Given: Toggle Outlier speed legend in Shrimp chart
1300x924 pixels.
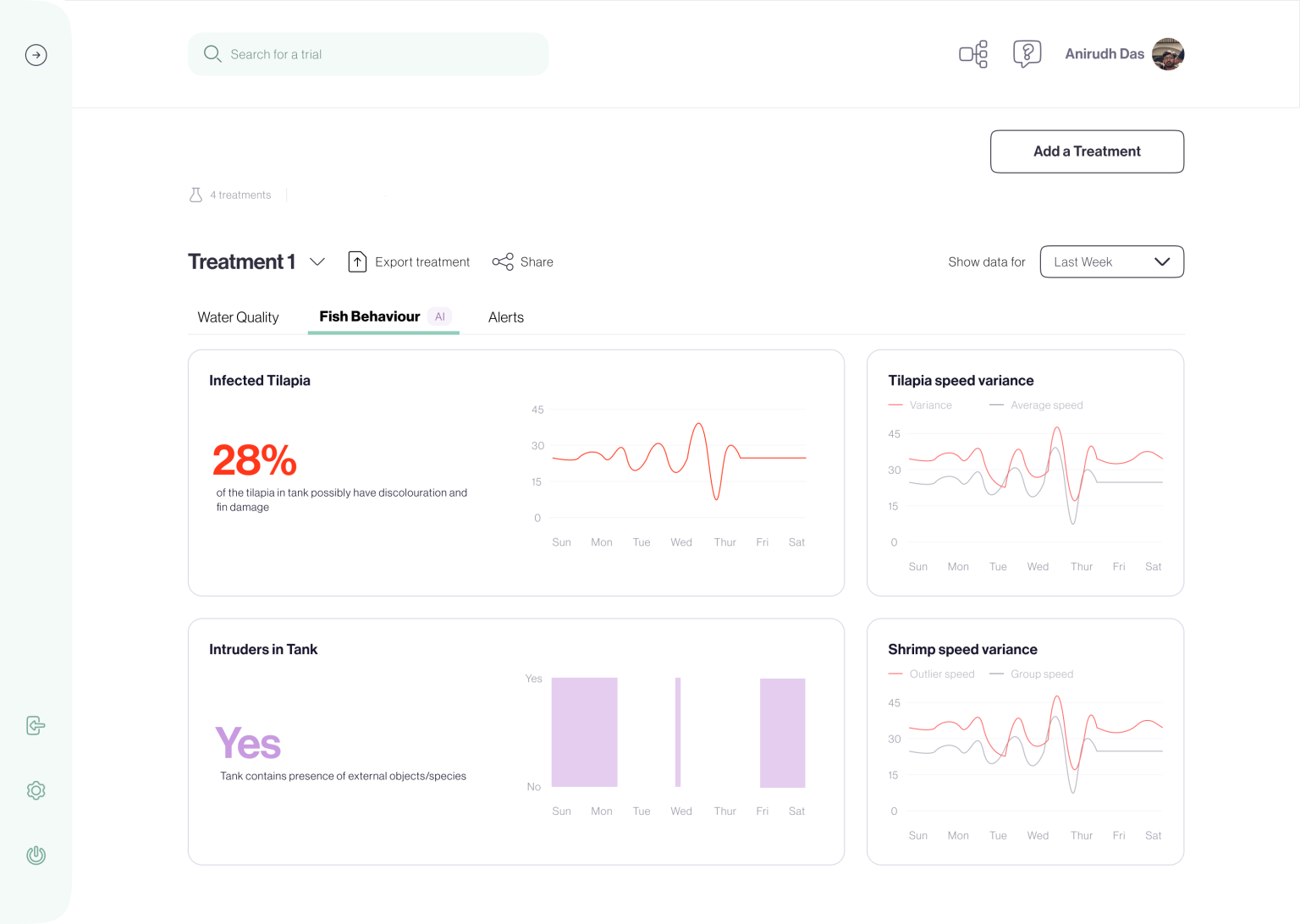Looking at the screenshot, I should click(932, 674).
